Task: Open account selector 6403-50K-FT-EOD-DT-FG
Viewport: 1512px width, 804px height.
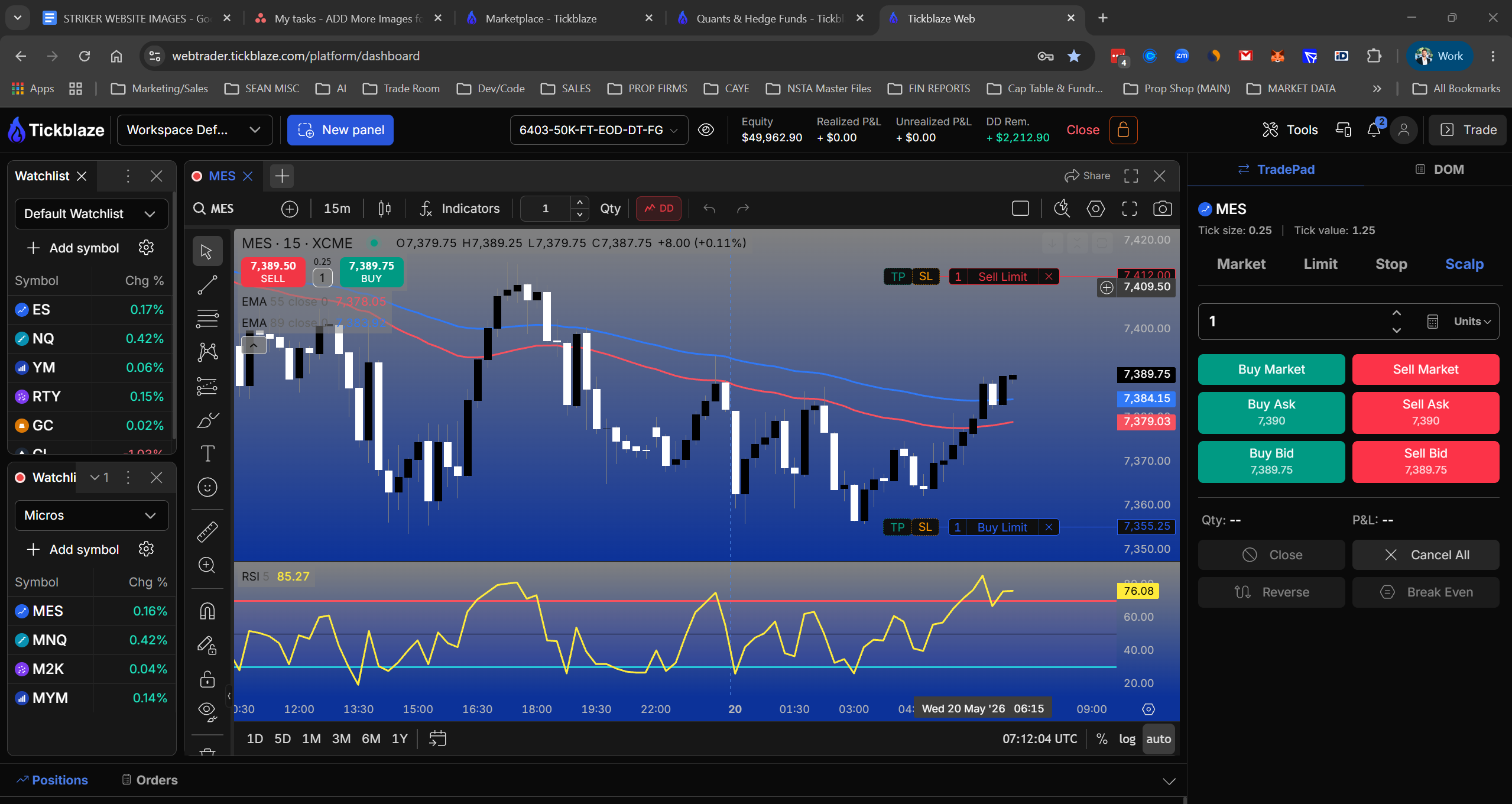Action: pyautogui.click(x=599, y=130)
